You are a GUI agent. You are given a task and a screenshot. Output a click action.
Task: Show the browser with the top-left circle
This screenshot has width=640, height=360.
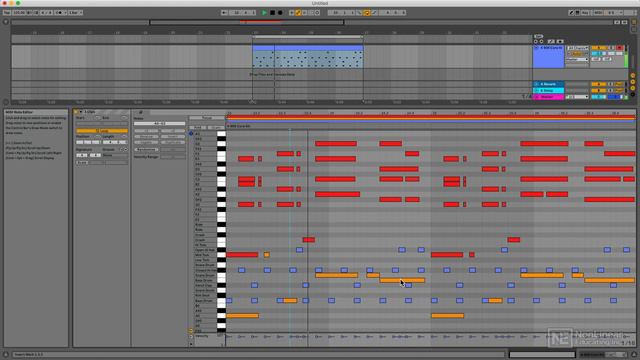6,22
